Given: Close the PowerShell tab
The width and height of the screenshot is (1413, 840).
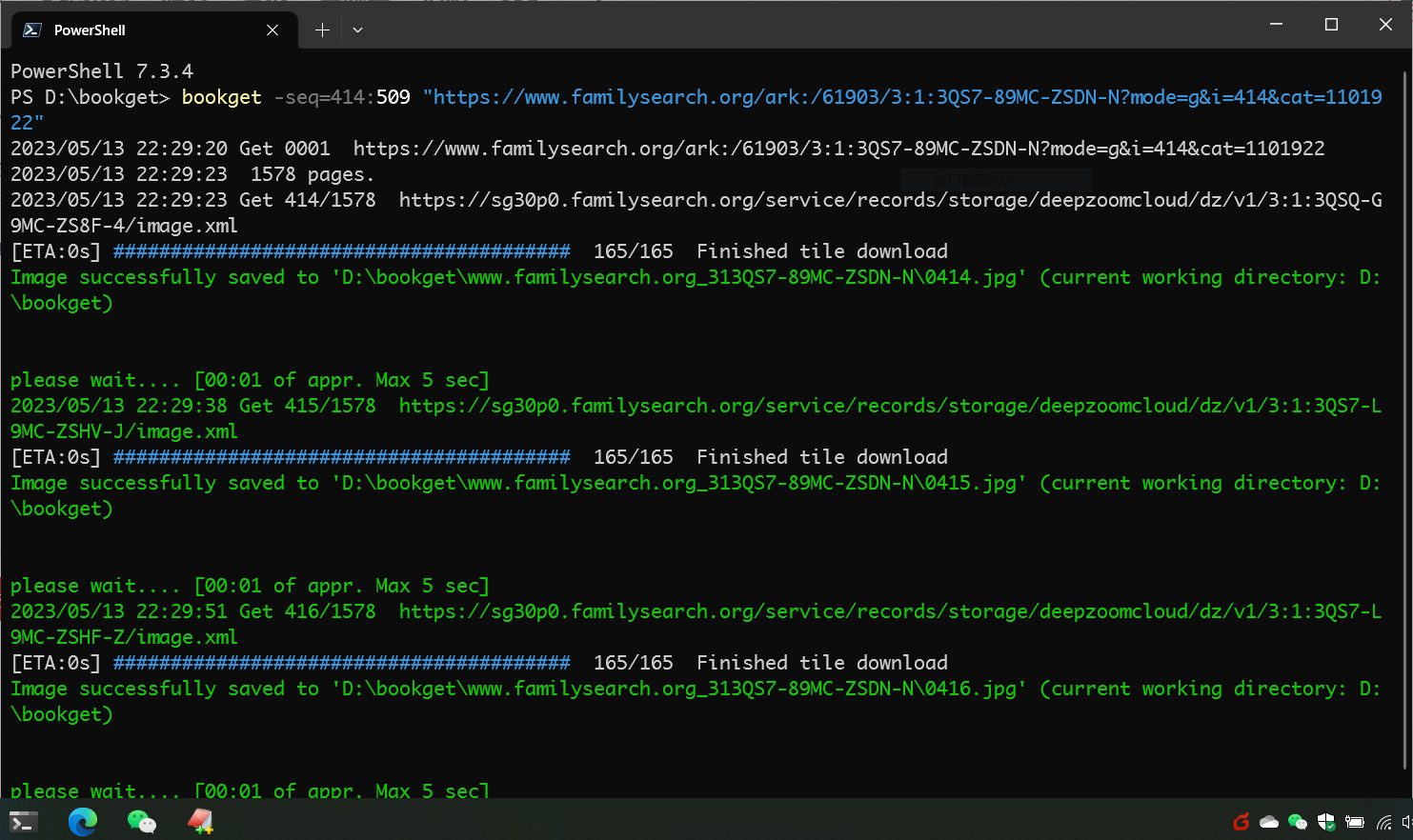Looking at the screenshot, I should pos(273,30).
